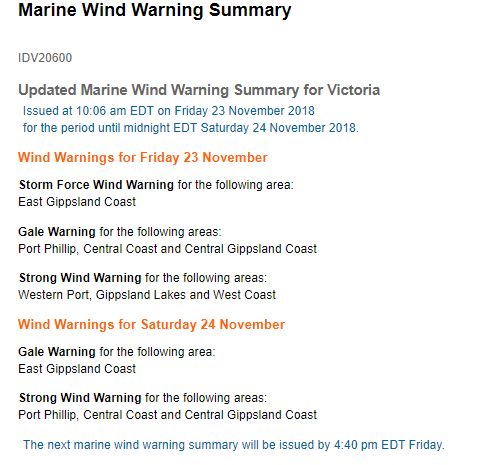Click Saturday's Port Phillip, Central Coast strong wind areas
This screenshot has height=465, width=485.
[167, 415]
